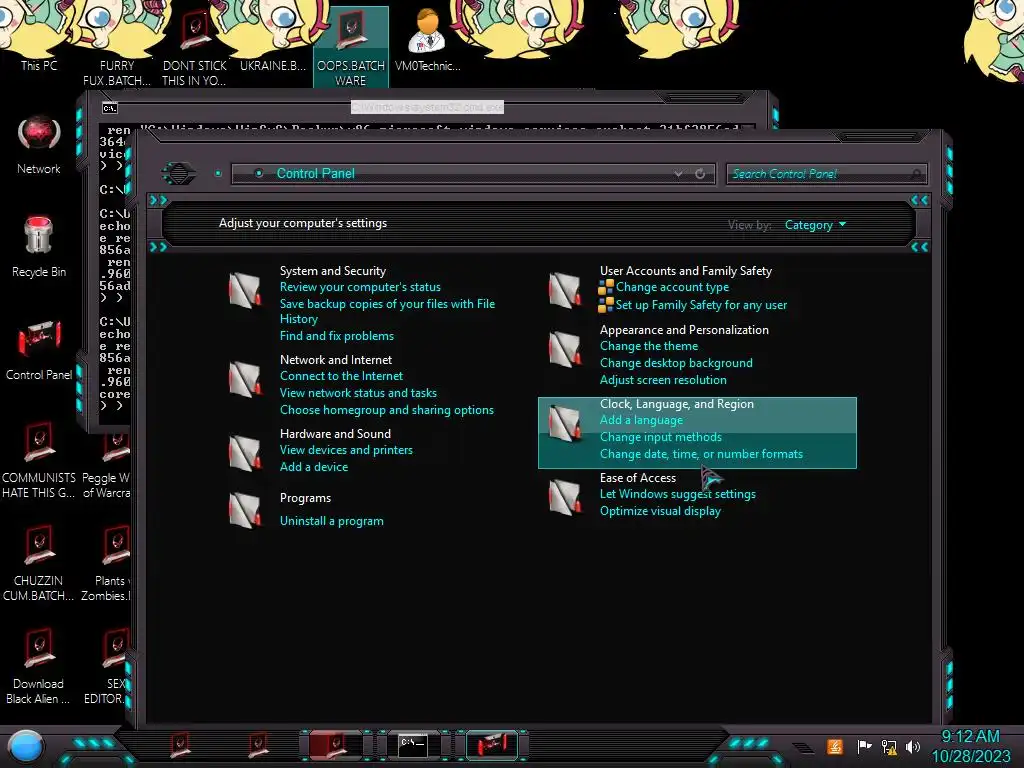Open the Action Center flag tray icon

pos(864,746)
